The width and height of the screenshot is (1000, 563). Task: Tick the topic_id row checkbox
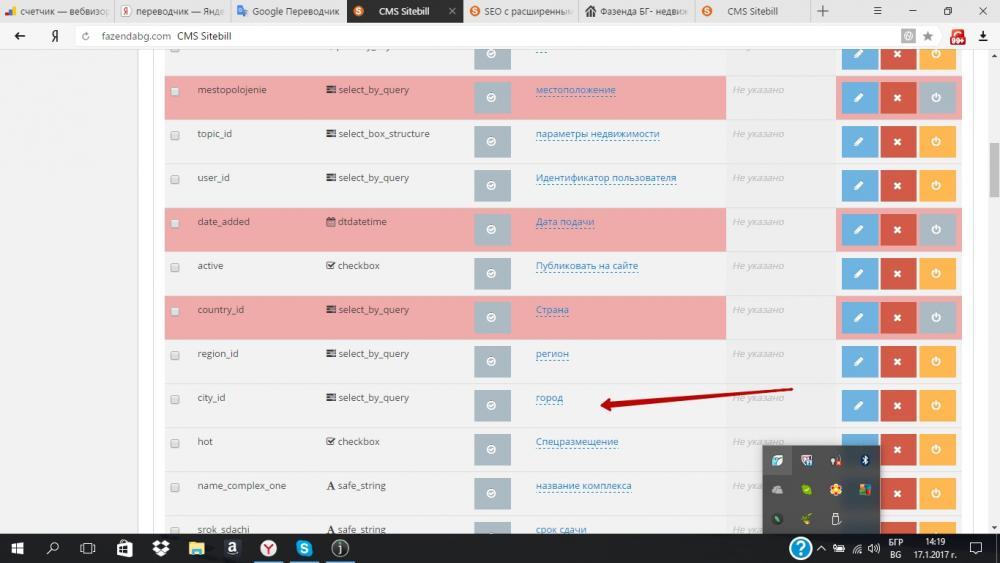point(175,135)
